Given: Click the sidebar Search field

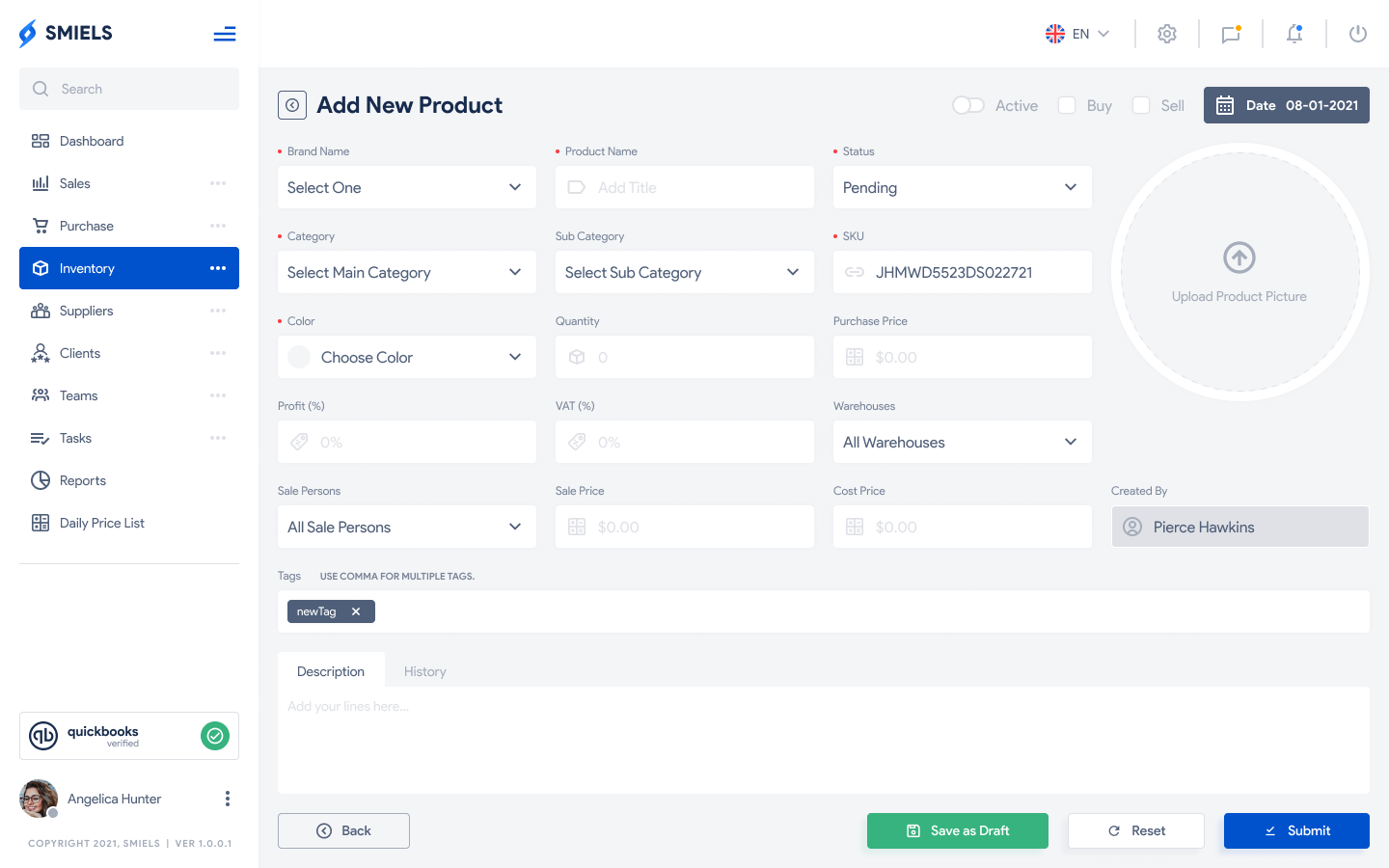Looking at the screenshot, I should pyautogui.click(x=129, y=89).
